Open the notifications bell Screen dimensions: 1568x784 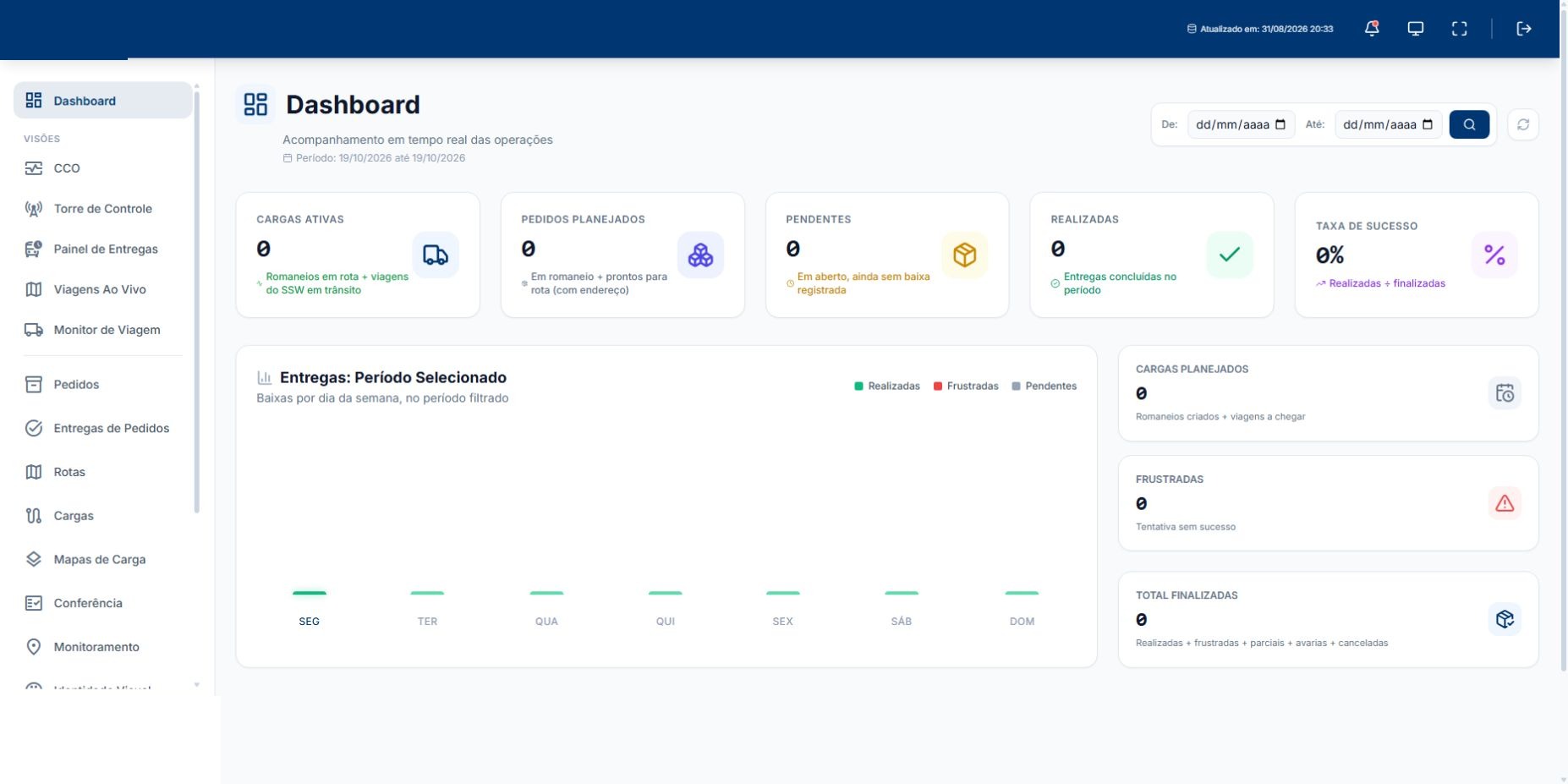pos(1372,29)
